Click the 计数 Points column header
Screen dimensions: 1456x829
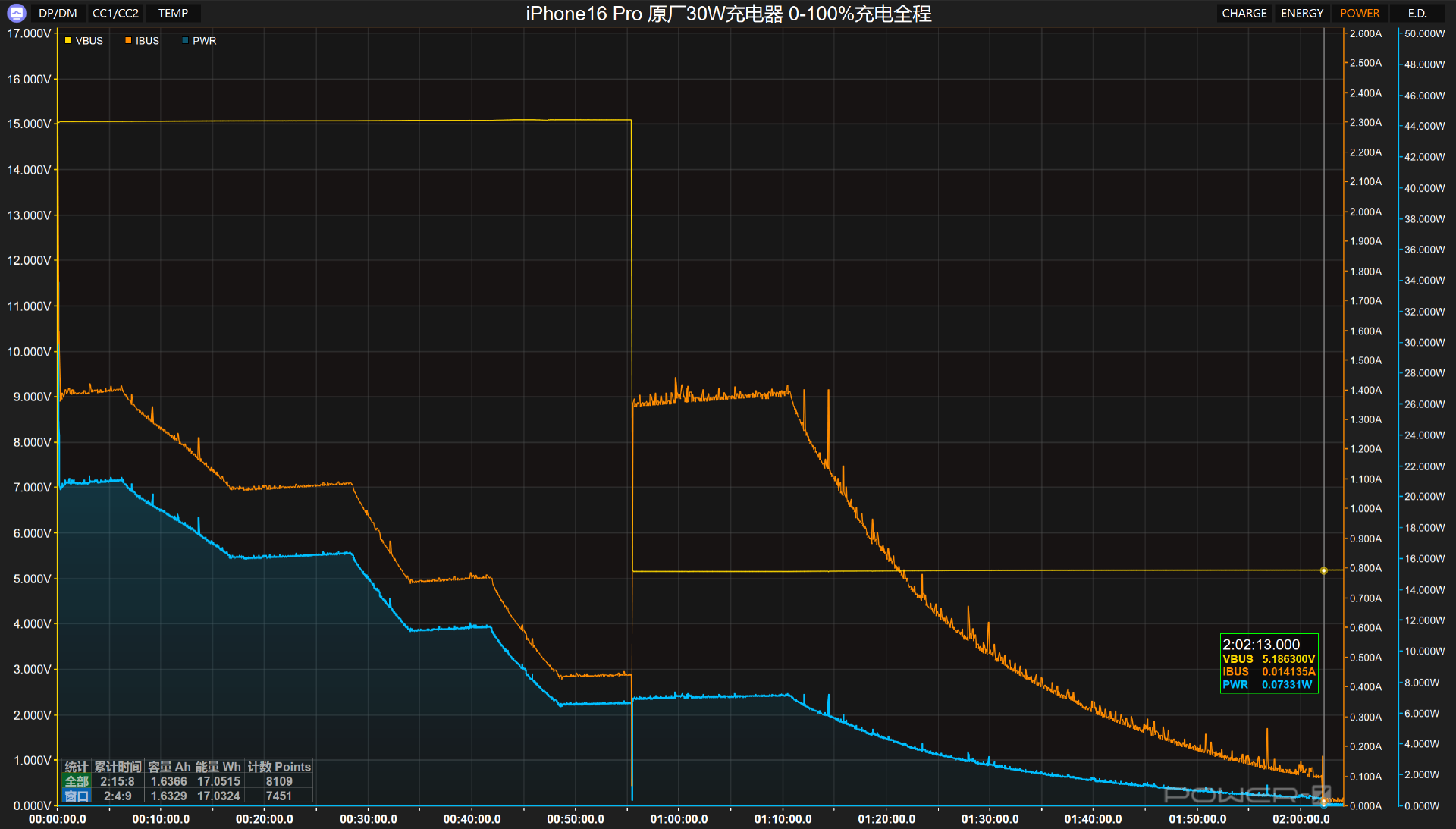tap(279, 767)
